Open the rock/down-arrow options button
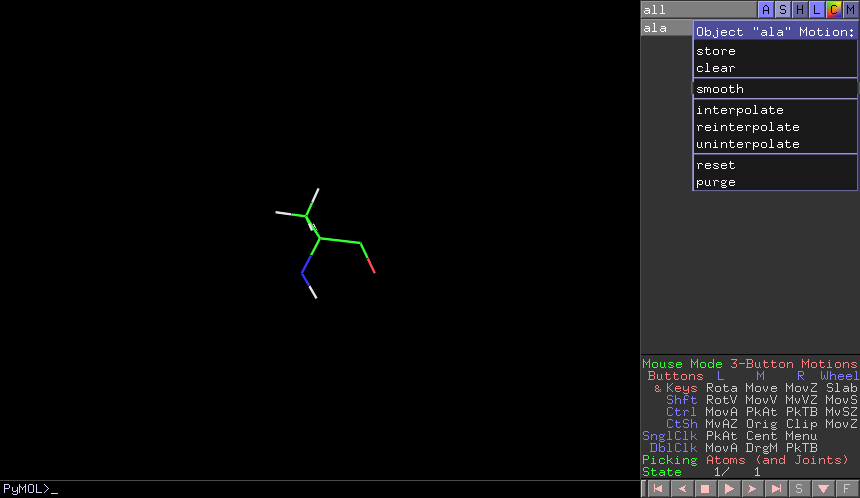 pos(822,489)
